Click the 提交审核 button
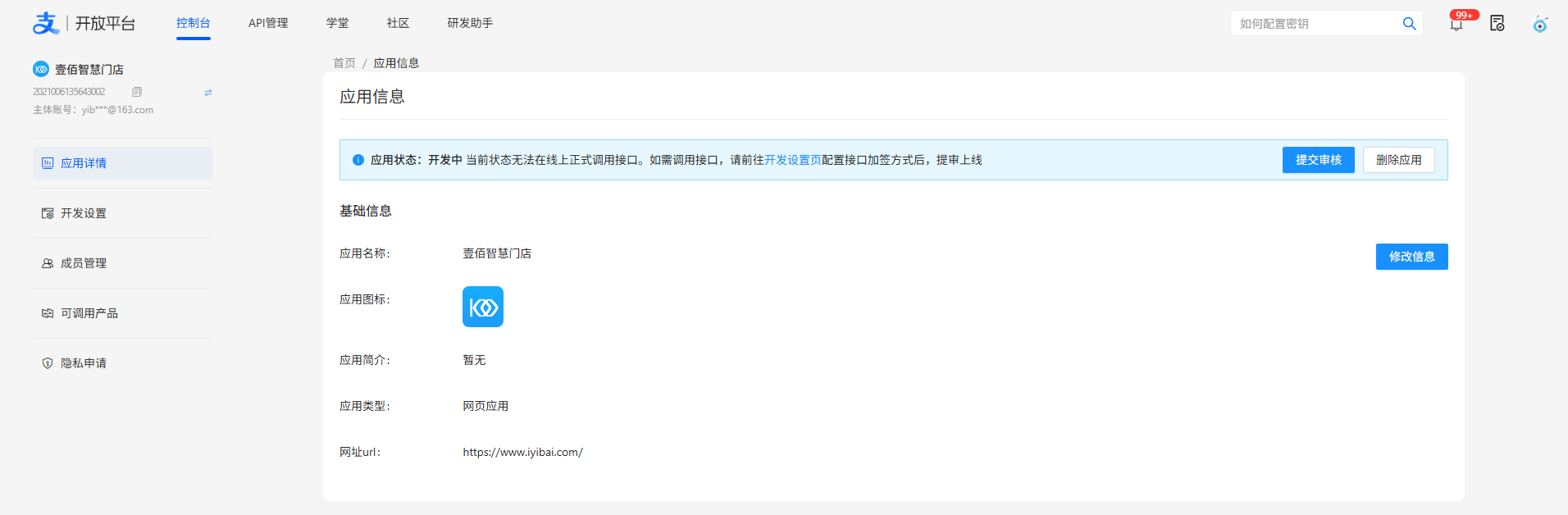The width and height of the screenshot is (1568, 515). point(1319,160)
